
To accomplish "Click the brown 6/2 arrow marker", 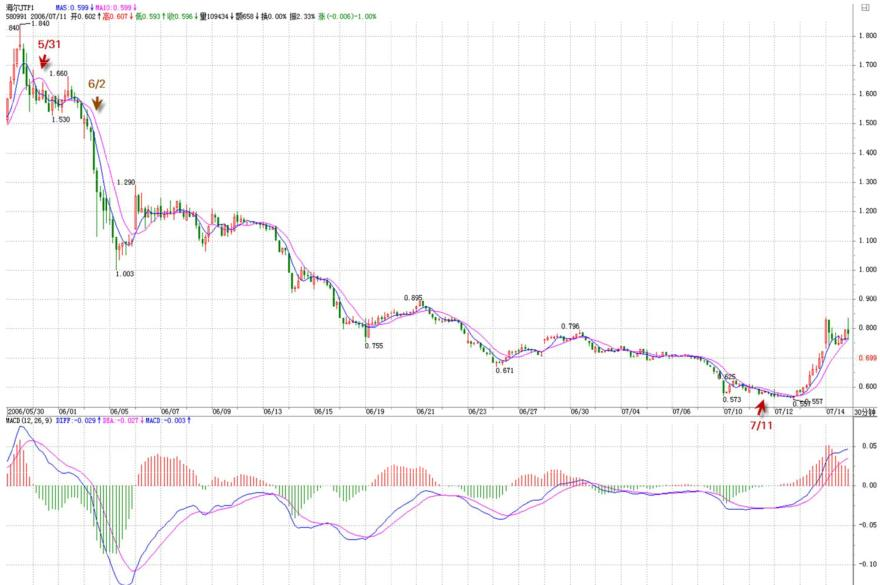I will [x=97, y=103].
